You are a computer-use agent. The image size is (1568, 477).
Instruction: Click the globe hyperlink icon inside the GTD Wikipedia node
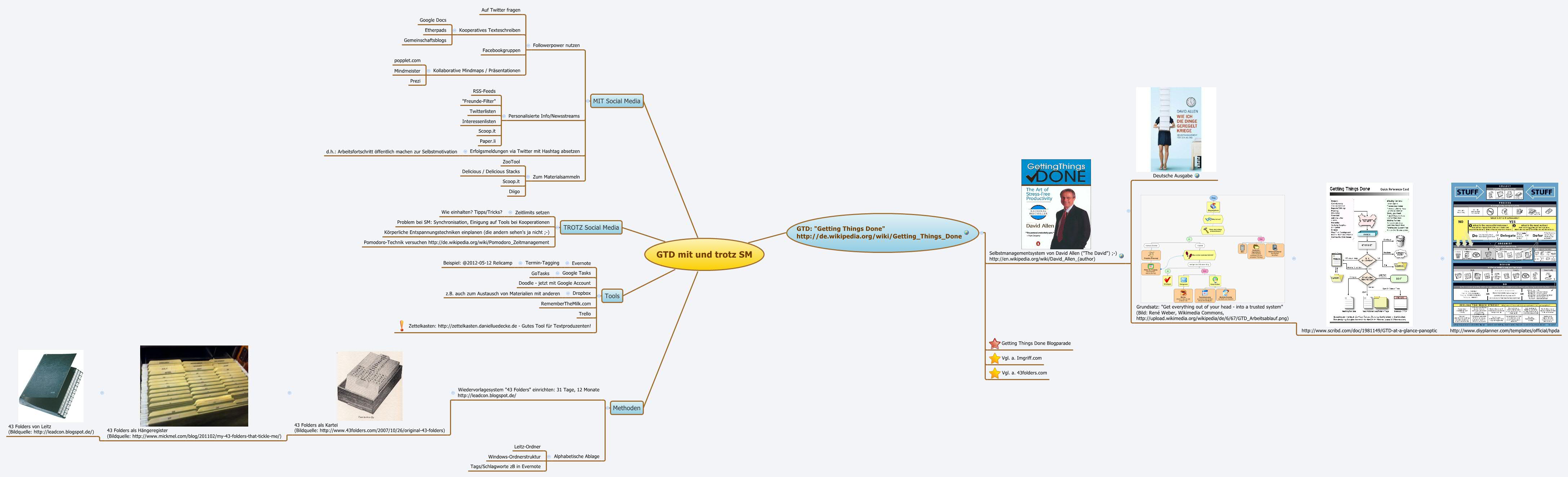[966, 232]
